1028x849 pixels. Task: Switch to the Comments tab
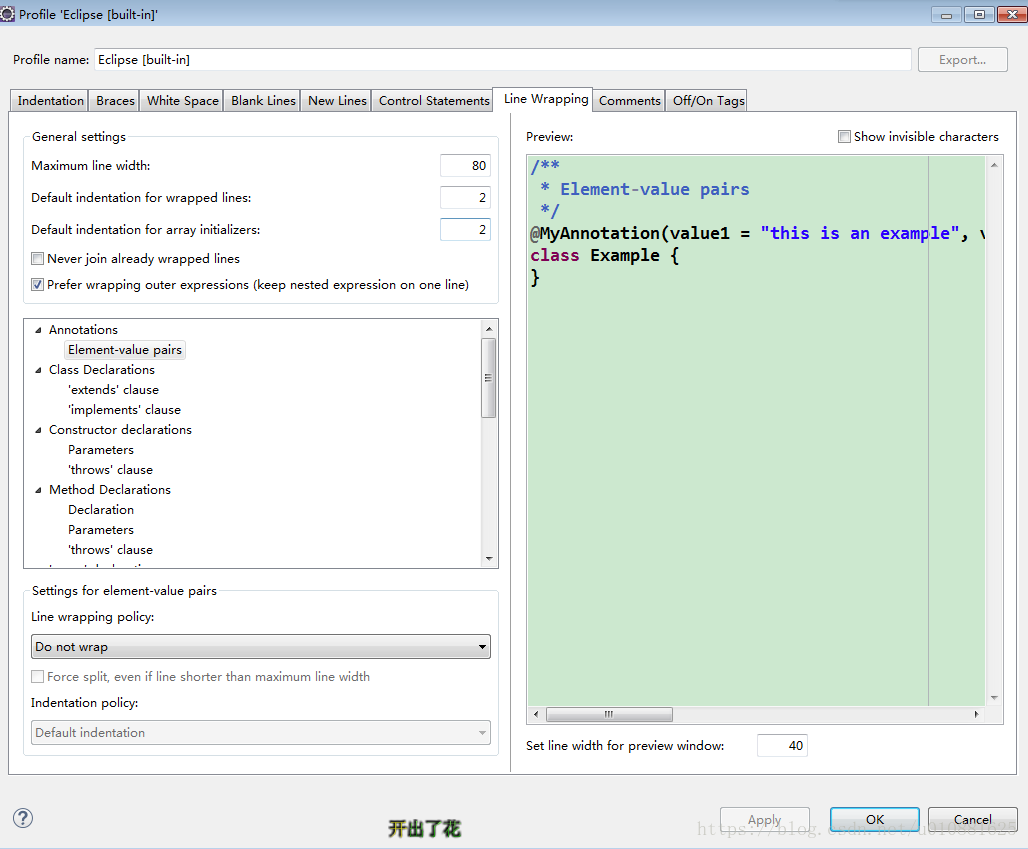(629, 100)
